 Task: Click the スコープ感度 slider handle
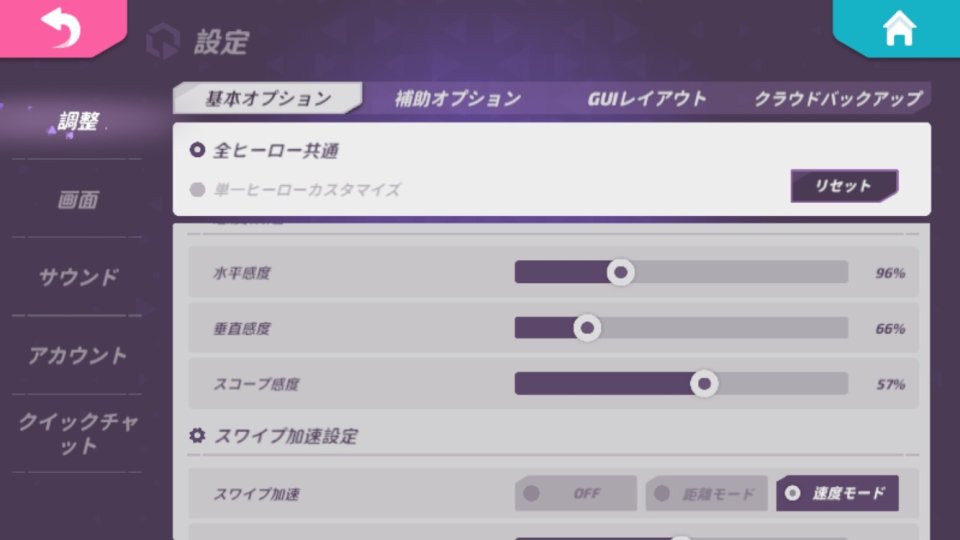pos(704,383)
